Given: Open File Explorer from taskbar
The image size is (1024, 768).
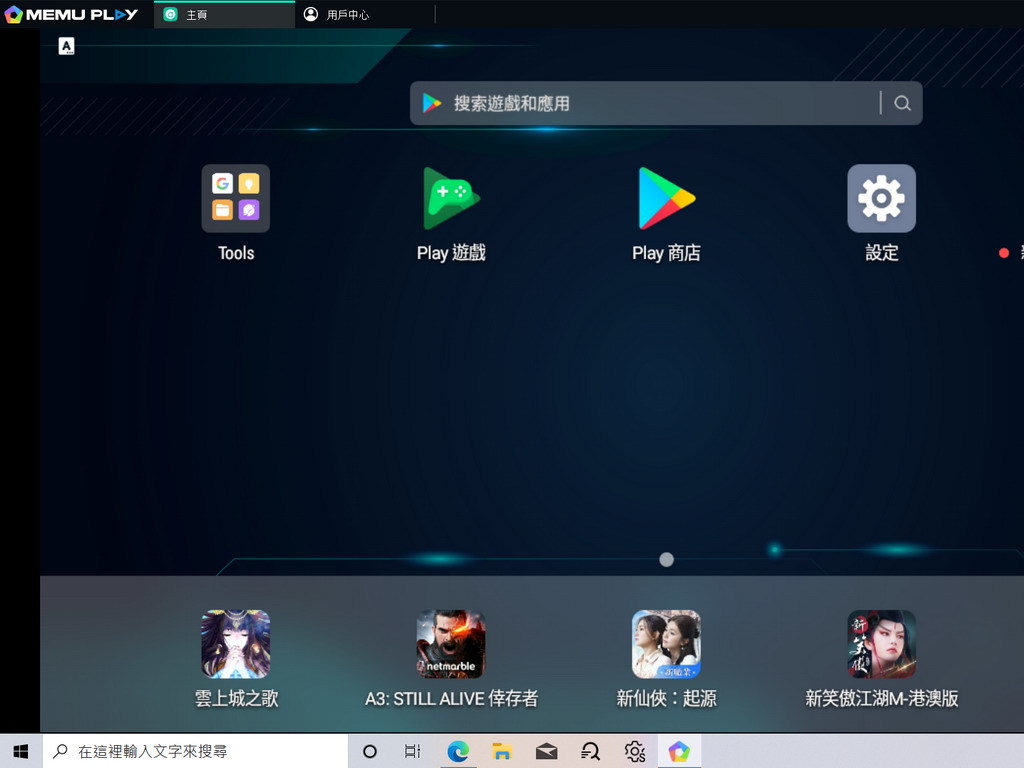Looking at the screenshot, I should coord(502,752).
